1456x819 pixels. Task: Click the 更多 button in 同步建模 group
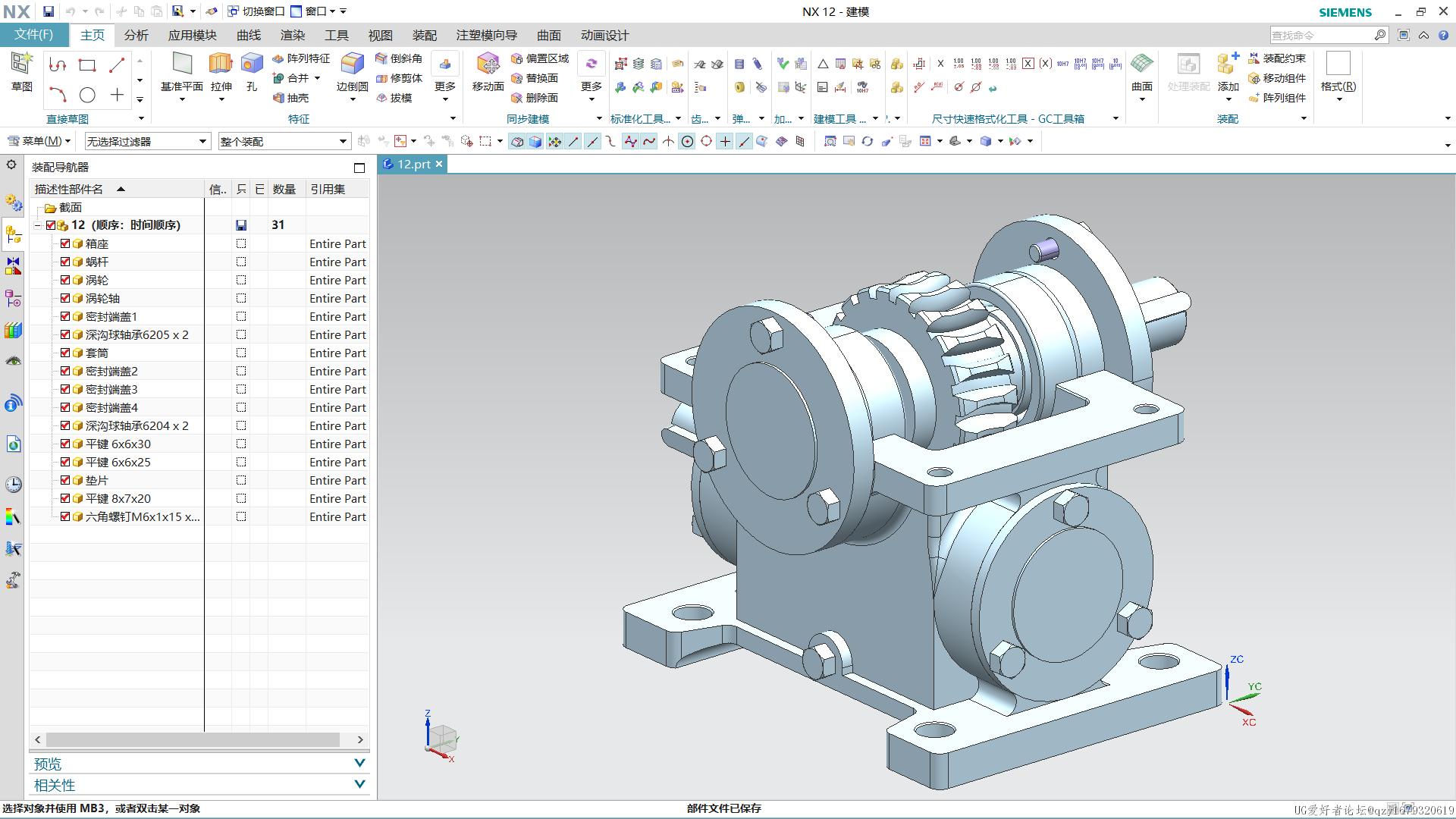[591, 76]
